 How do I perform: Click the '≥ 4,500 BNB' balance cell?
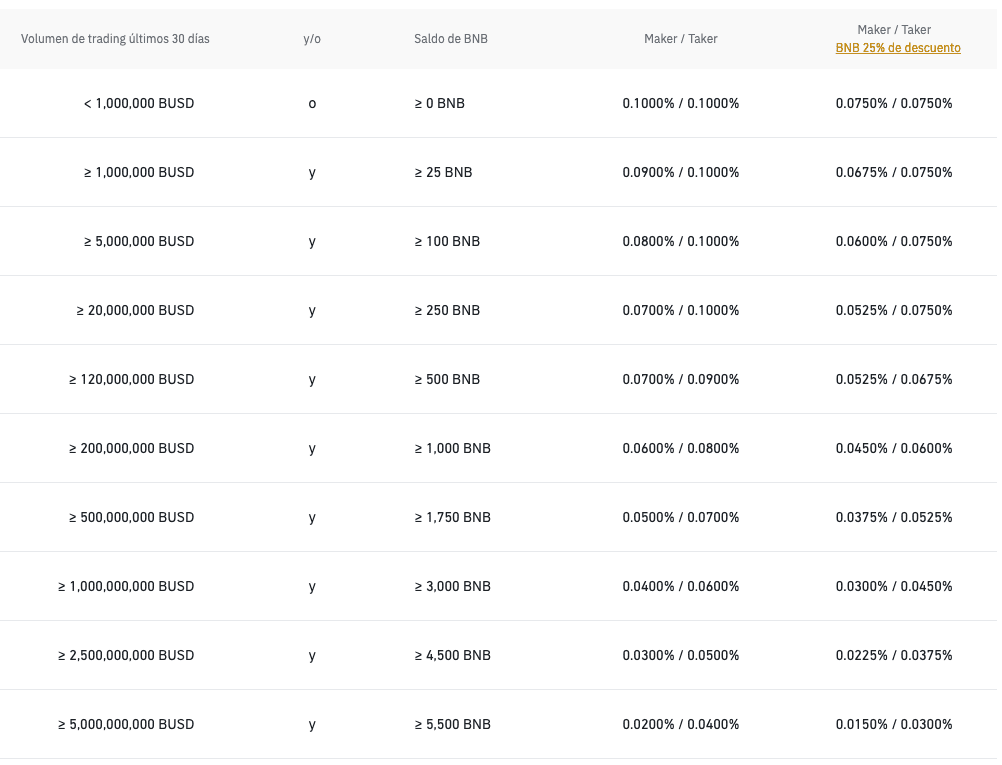click(452, 656)
